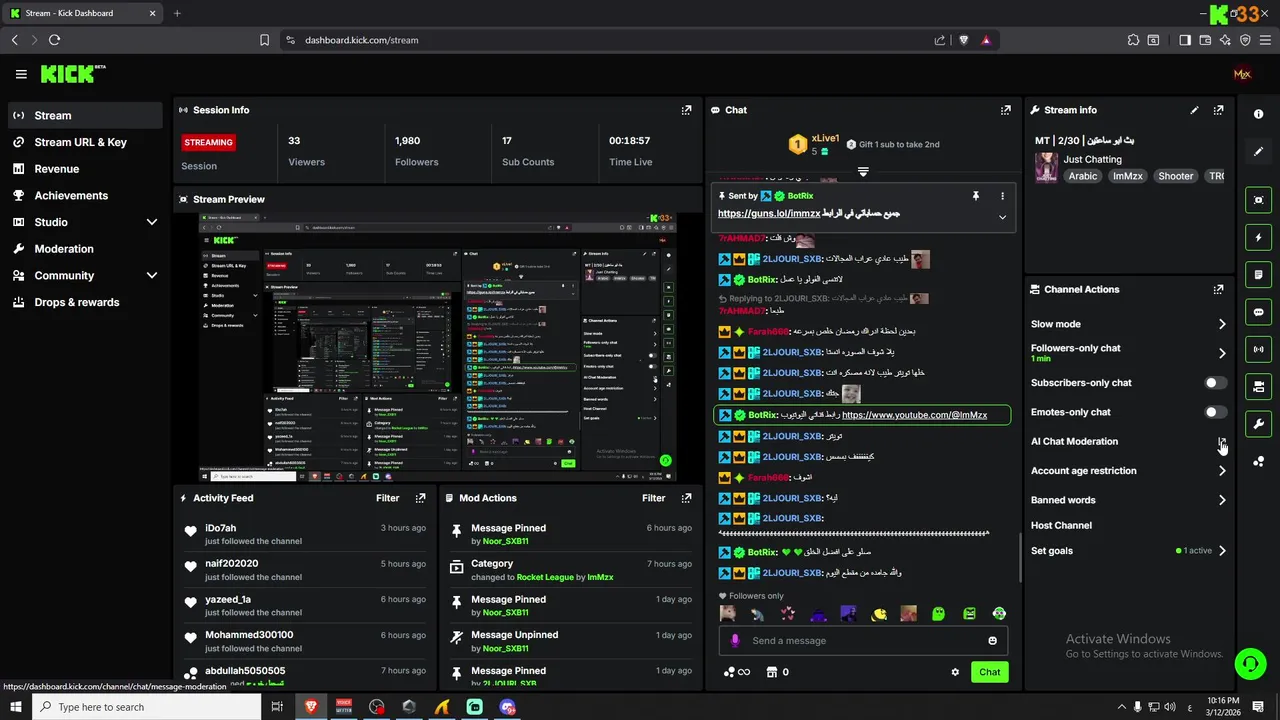Image resolution: width=1280 pixels, height=720 pixels.
Task: Click the purple microphone icon in message box
Action: [735, 641]
